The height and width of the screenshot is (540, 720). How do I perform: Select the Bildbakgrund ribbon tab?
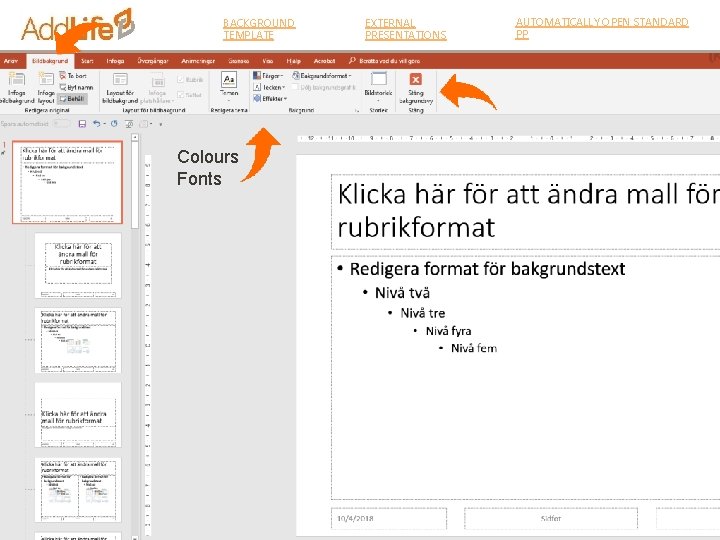coord(50,61)
